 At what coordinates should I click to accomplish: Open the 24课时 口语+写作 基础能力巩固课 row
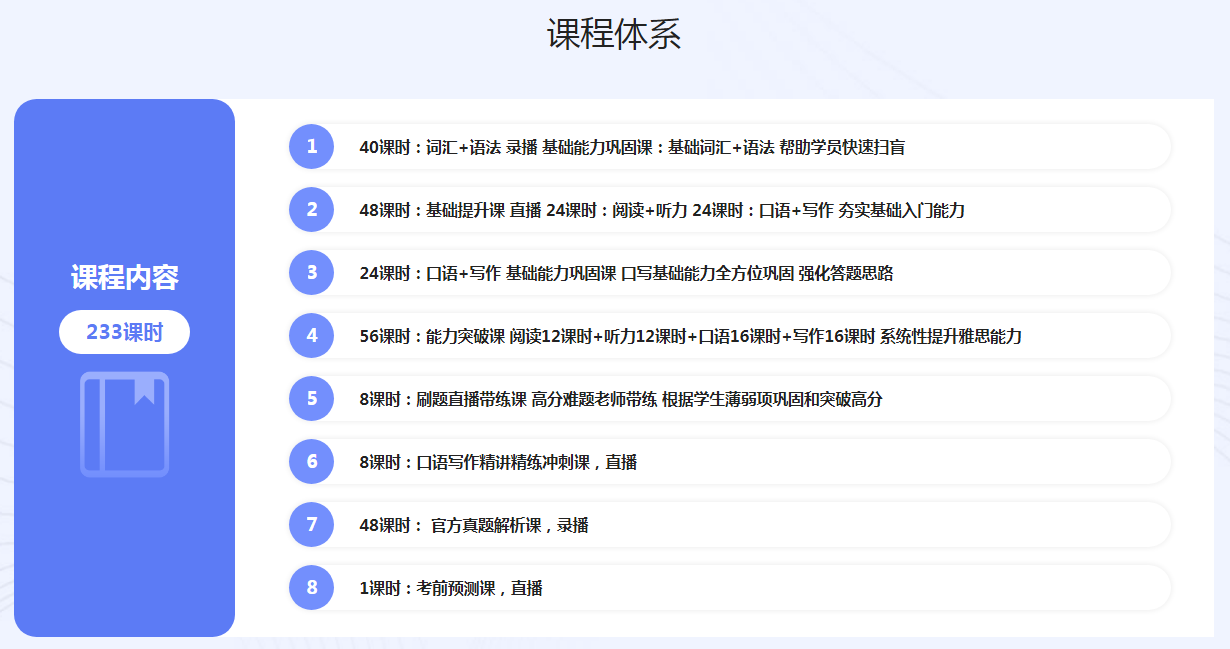tap(626, 273)
